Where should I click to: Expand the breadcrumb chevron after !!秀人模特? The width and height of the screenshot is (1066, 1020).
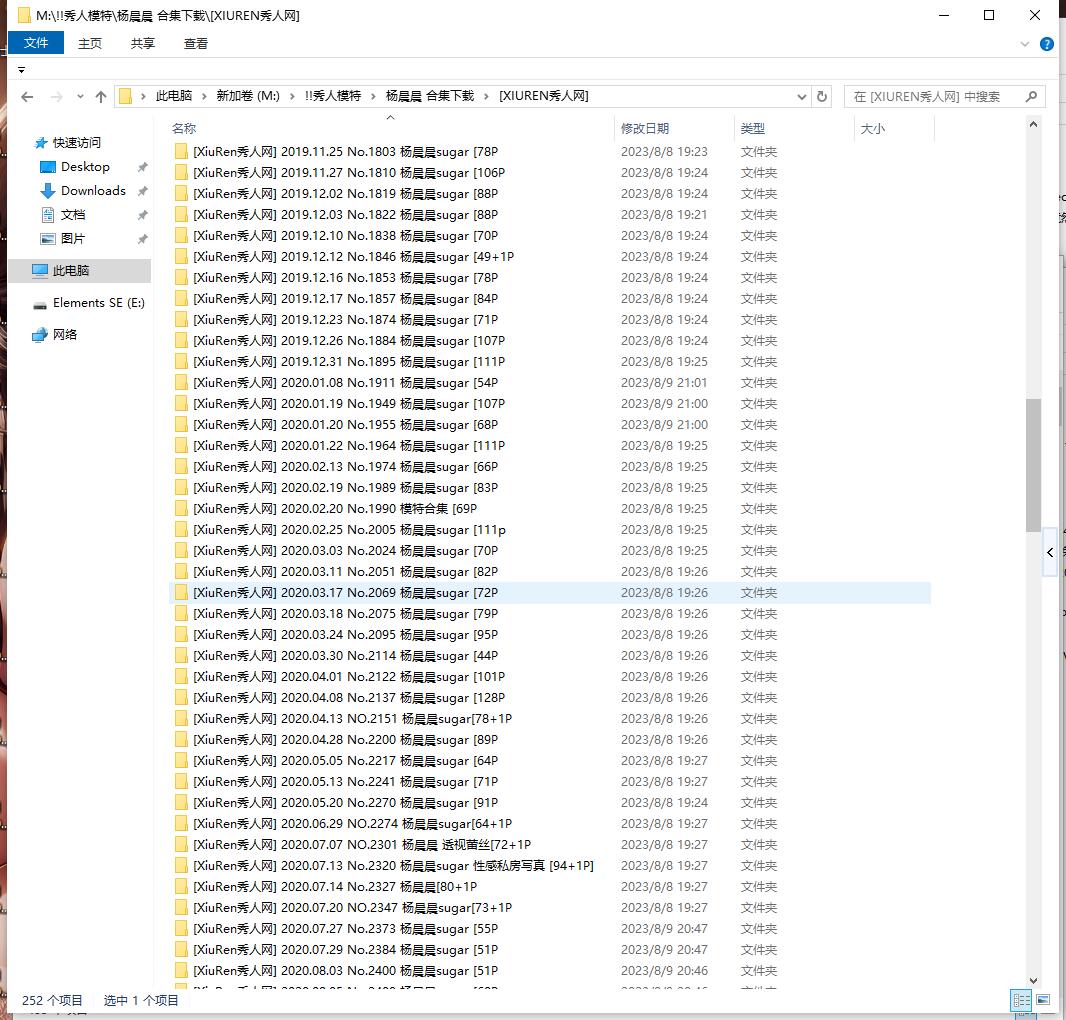coord(373,97)
